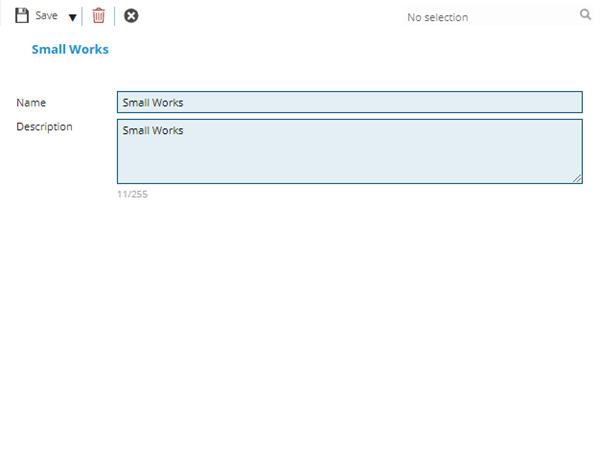The height and width of the screenshot is (461, 600).
Task: Expand the Save options dropdown arrow
Action: [72, 17]
